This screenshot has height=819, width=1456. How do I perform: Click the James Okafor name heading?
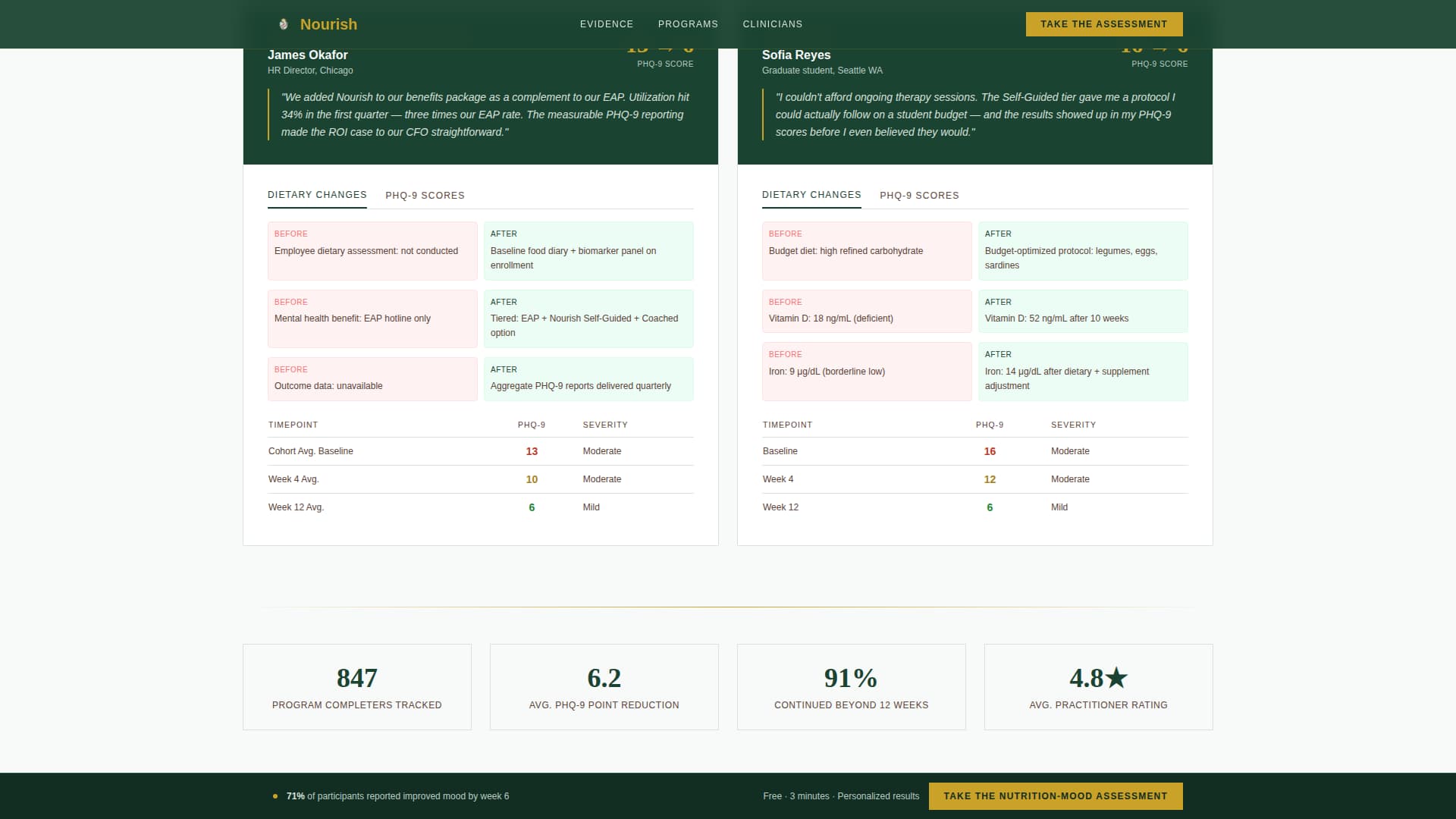(307, 55)
